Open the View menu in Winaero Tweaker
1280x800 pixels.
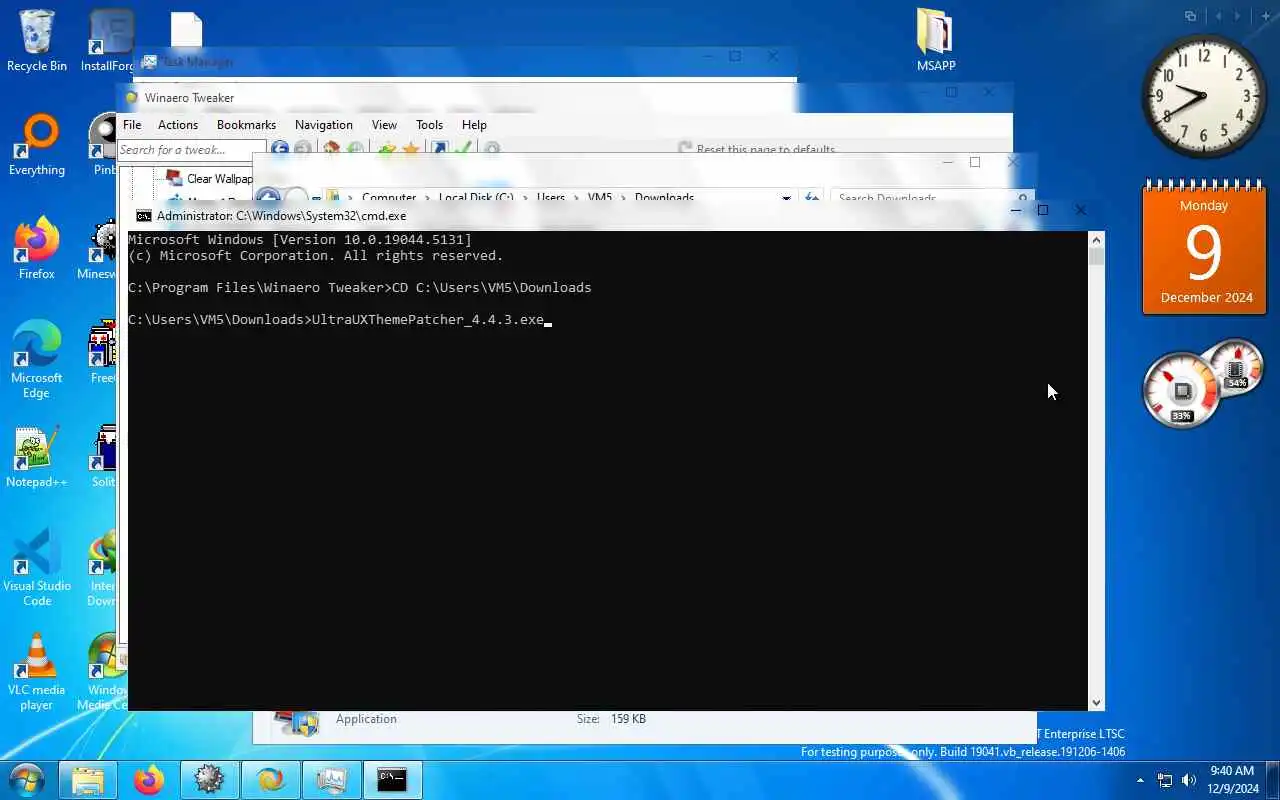pos(384,125)
